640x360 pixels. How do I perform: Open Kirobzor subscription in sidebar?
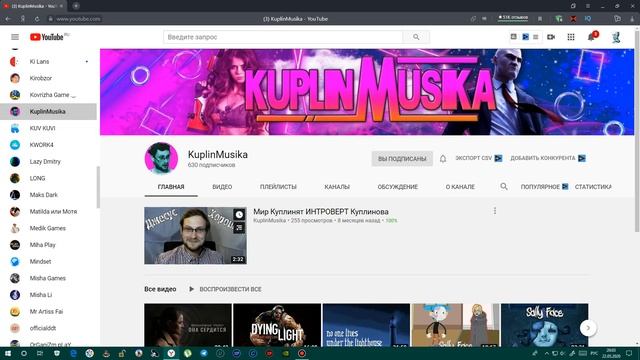click(48, 78)
